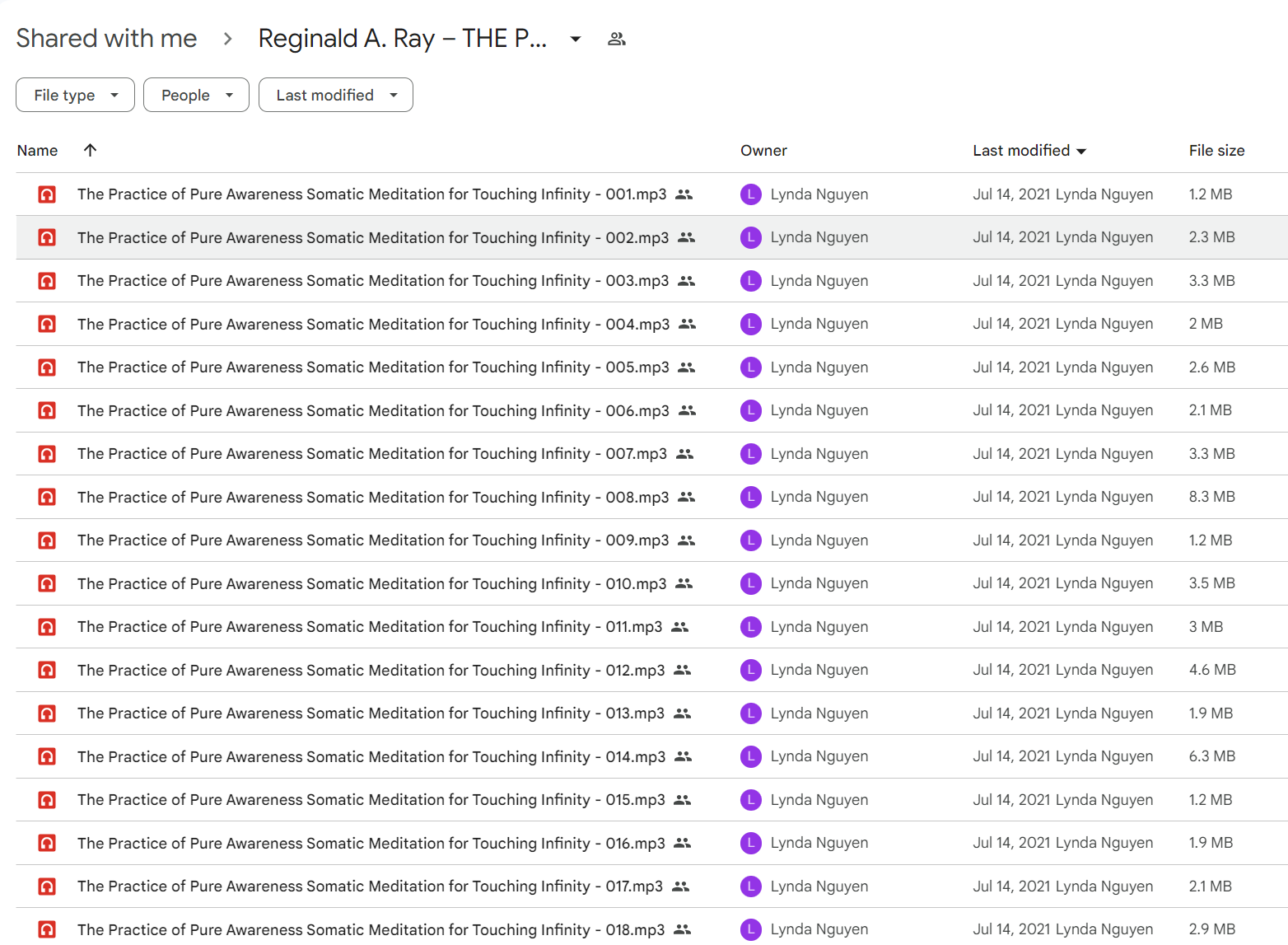Click the shared people icon beside 007.mp3
This screenshot has width=1288, height=945.
tap(685, 454)
